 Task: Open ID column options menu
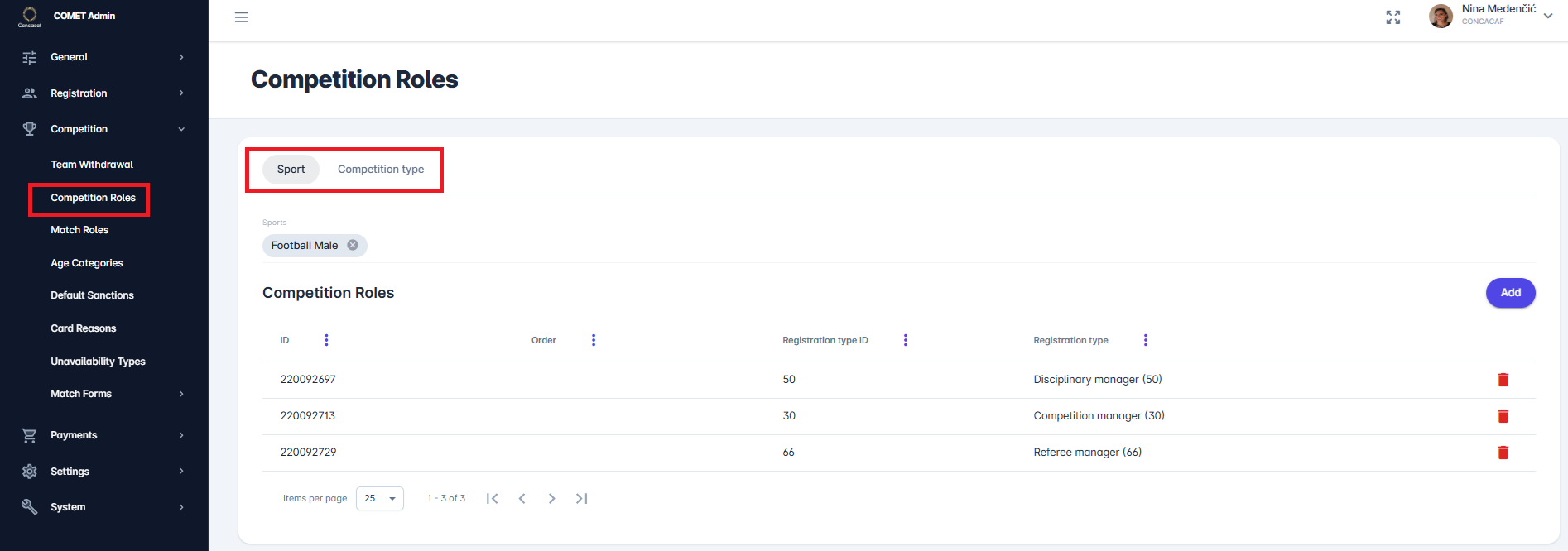(x=326, y=340)
